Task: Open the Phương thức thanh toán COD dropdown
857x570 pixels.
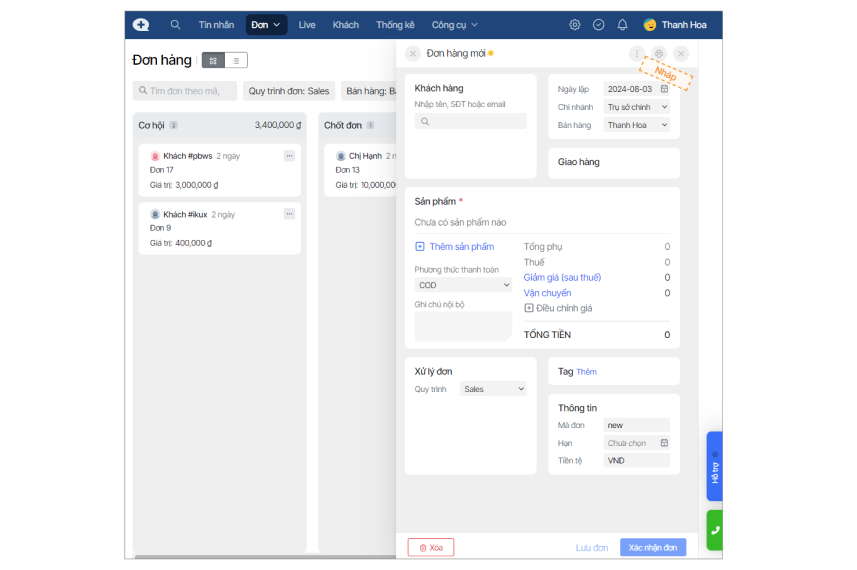Action: pyautogui.click(x=463, y=285)
